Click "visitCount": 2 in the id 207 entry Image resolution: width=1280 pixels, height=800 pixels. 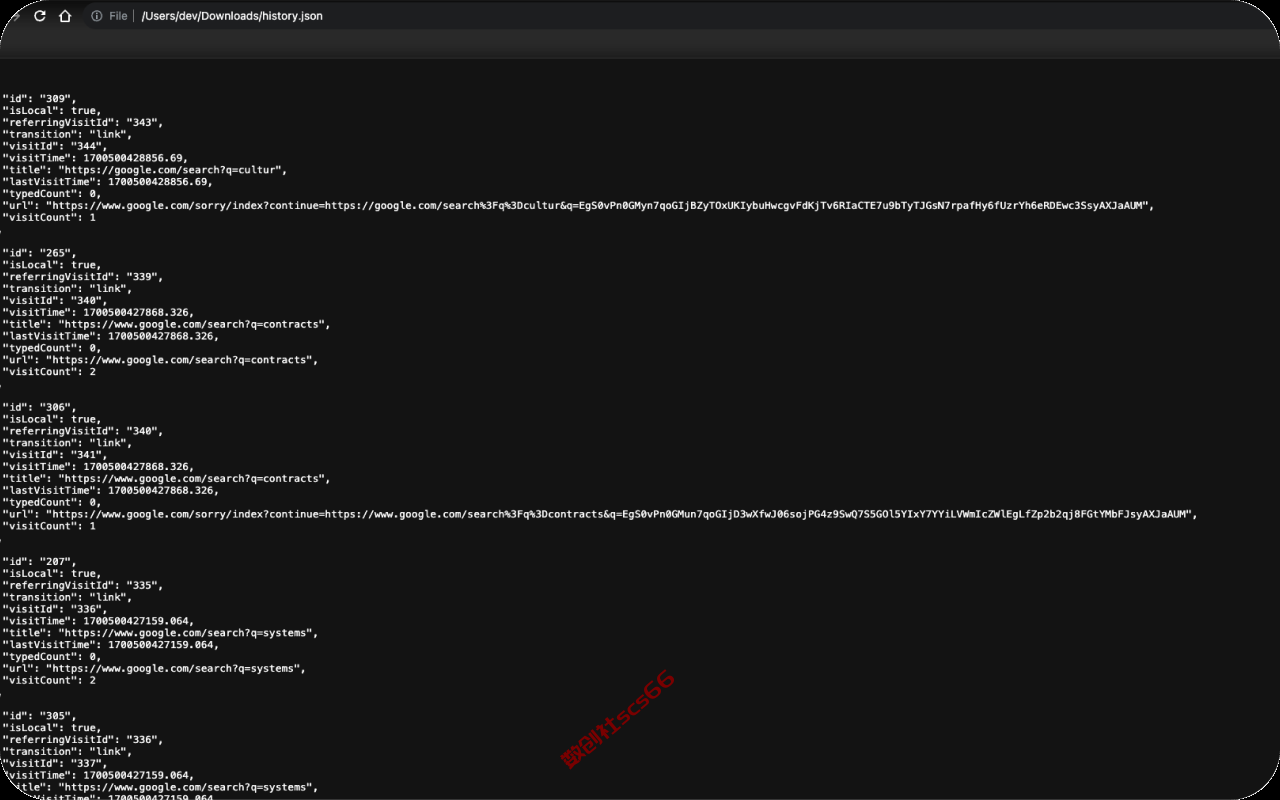pos(50,681)
